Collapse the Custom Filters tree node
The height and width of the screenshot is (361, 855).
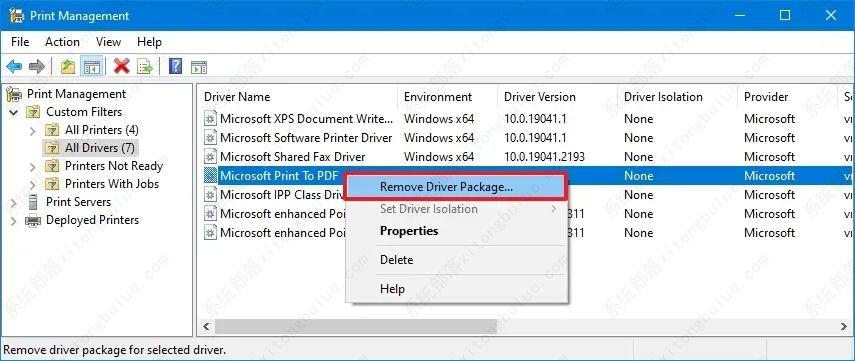(x=14, y=112)
